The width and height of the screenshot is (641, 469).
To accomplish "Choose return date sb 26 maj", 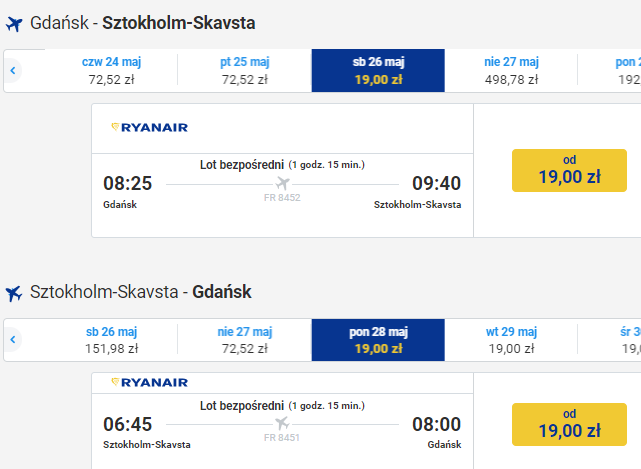I will pyautogui.click(x=111, y=340).
